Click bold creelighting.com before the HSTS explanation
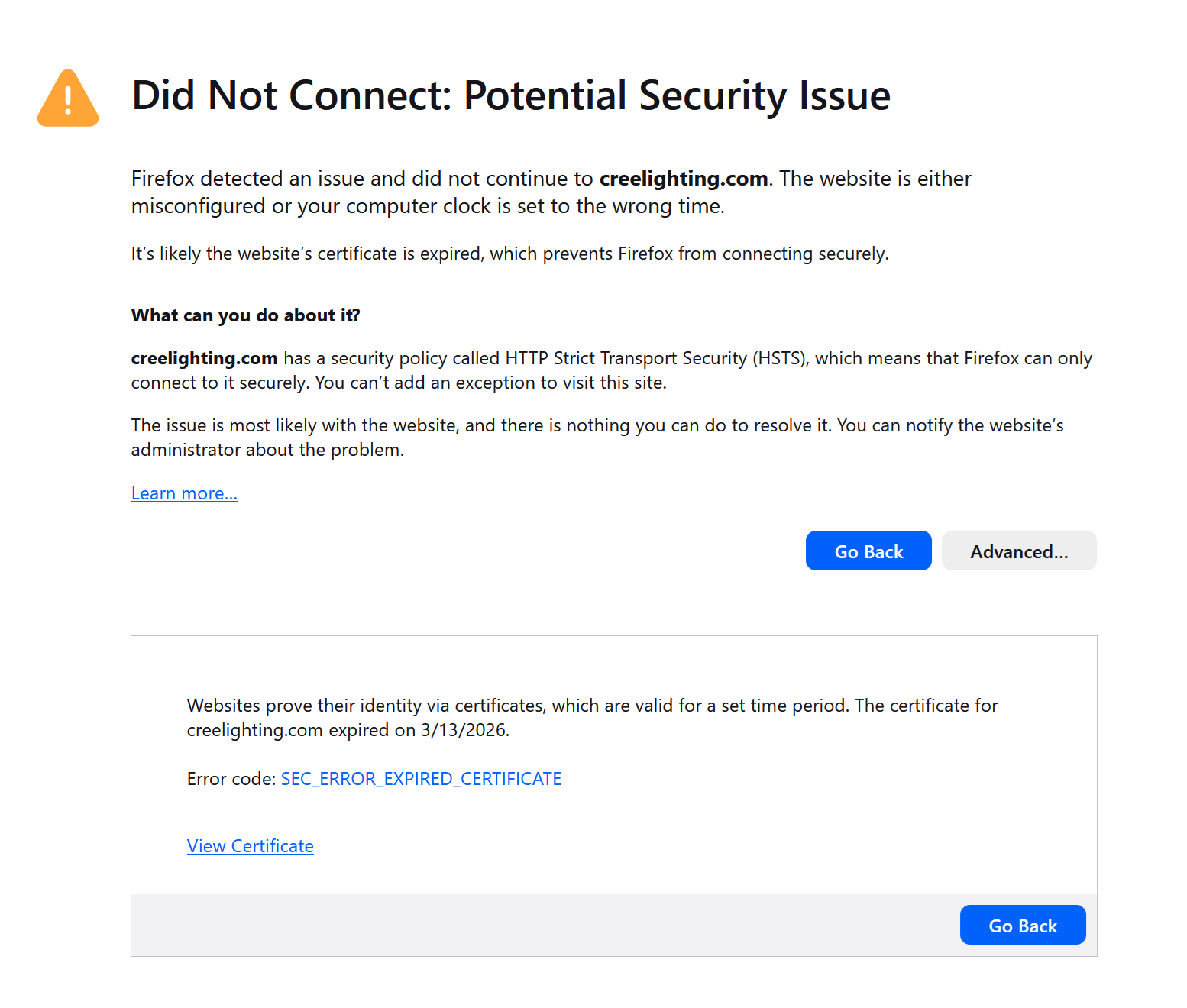 pyautogui.click(x=204, y=358)
